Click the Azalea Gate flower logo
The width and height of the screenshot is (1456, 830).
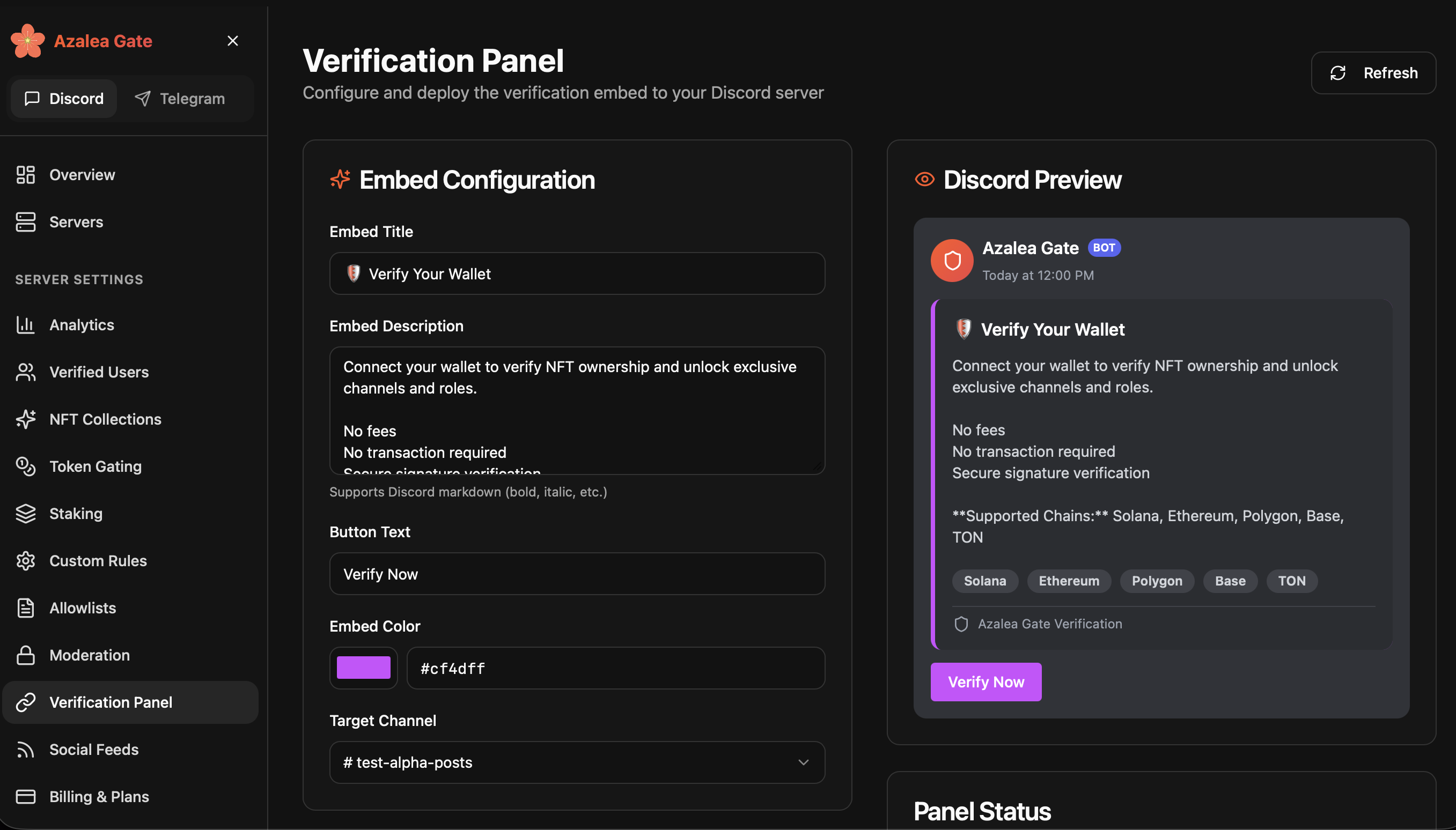click(27, 40)
